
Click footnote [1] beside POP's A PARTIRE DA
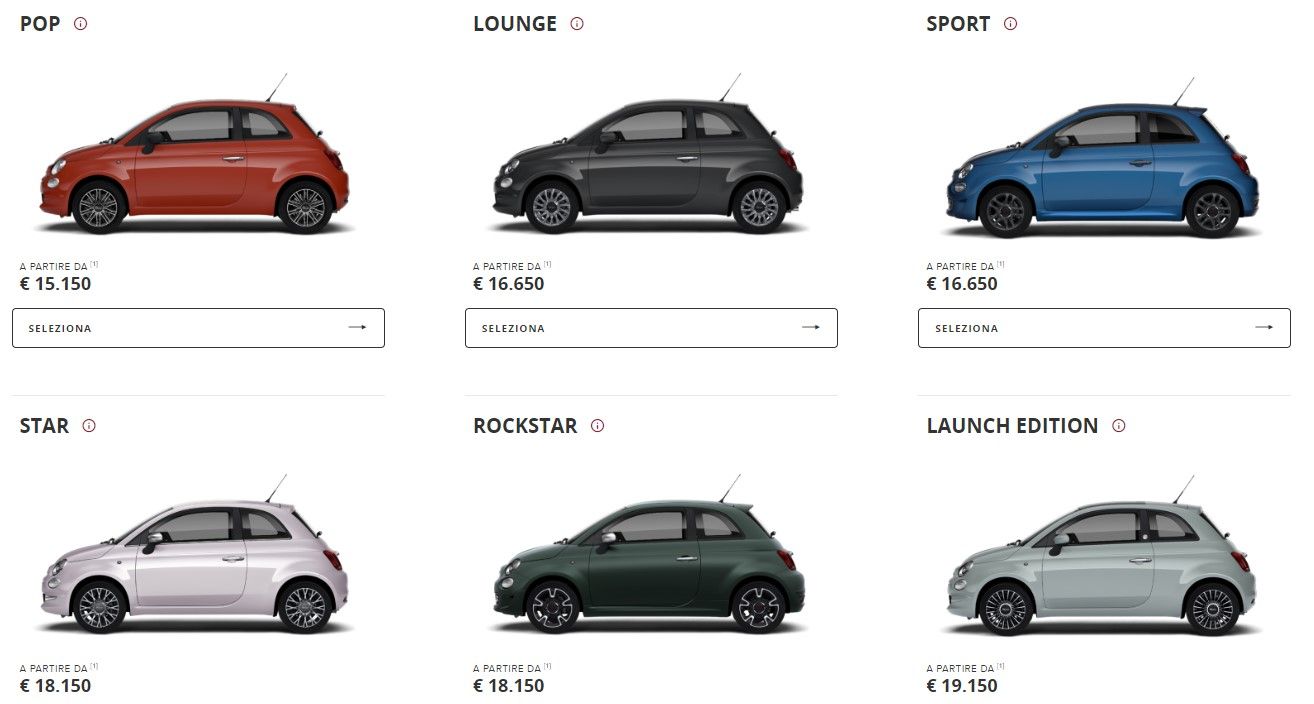94,264
